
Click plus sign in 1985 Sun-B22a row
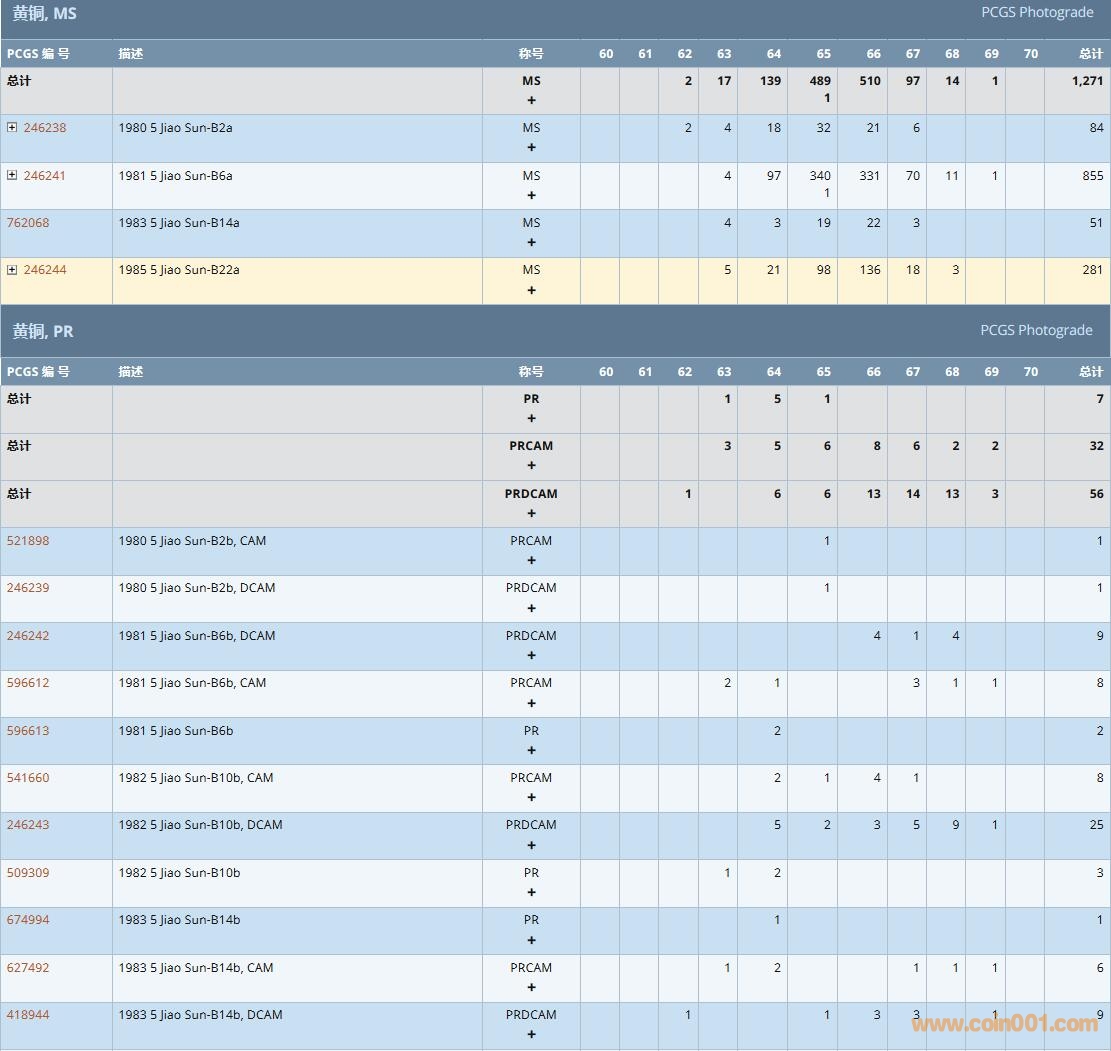(x=531, y=290)
